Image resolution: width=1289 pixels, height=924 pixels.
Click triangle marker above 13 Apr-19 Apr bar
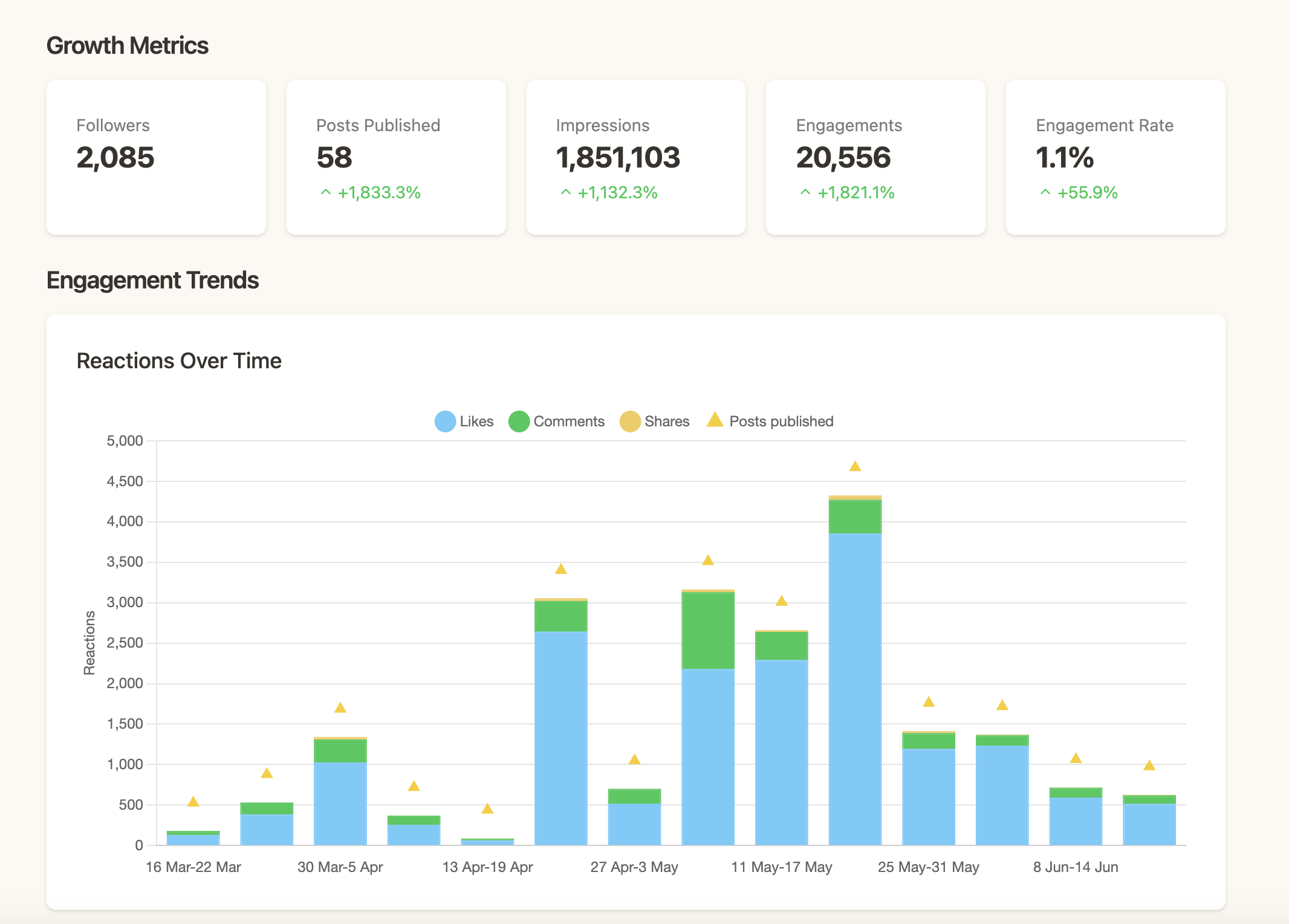coord(487,808)
